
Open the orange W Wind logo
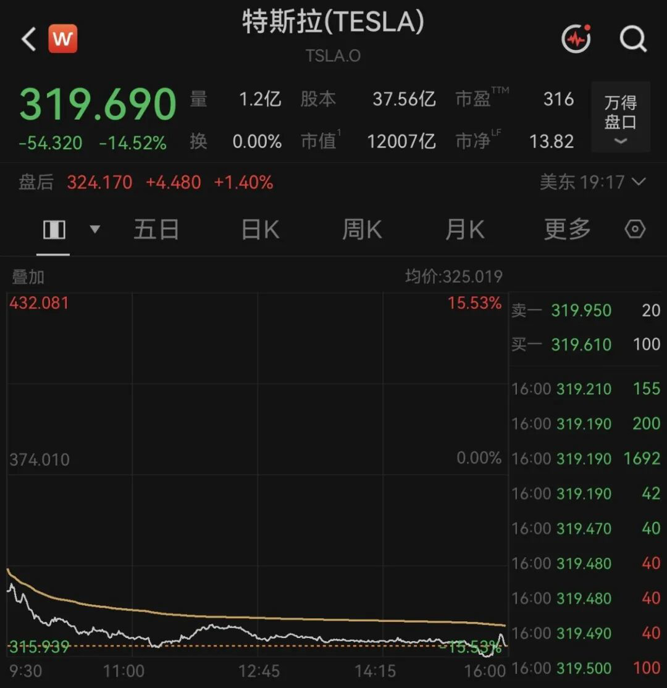63,39
